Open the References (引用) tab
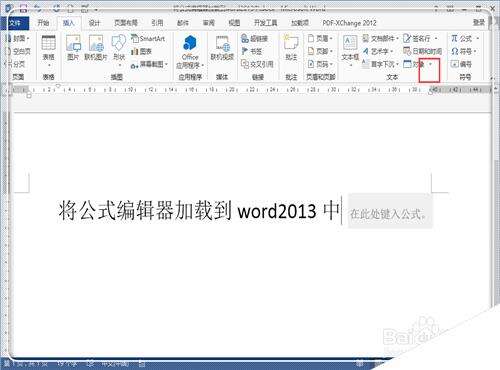 (157, 23)
